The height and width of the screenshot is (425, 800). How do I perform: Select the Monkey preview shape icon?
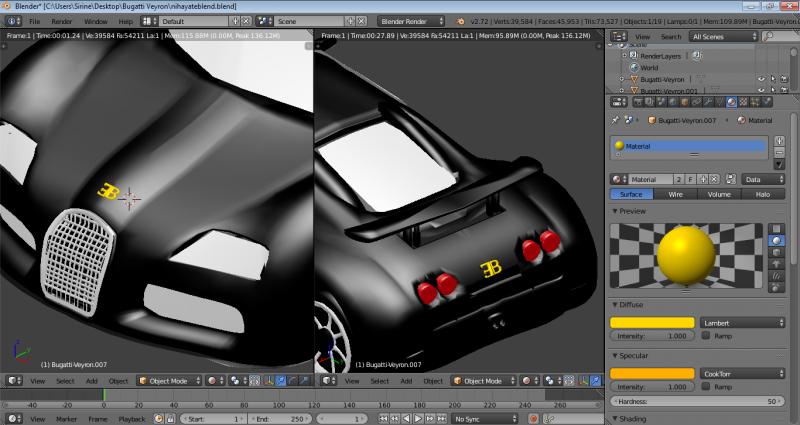pos(775,265)
